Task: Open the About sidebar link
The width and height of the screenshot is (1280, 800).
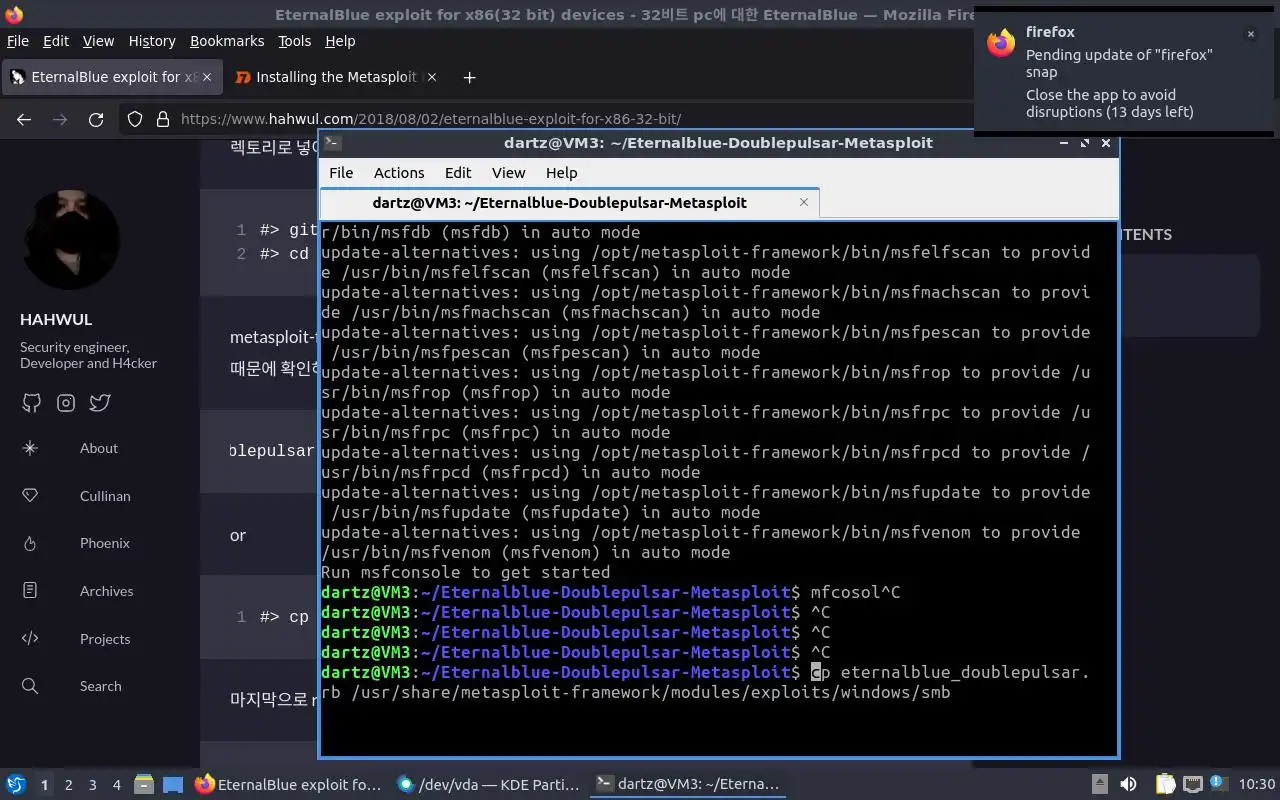Action: pos(99,448)
